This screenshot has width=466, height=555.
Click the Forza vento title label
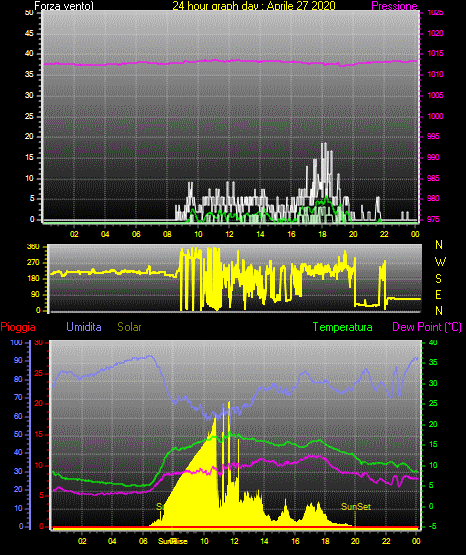click(x=64, y=6)
